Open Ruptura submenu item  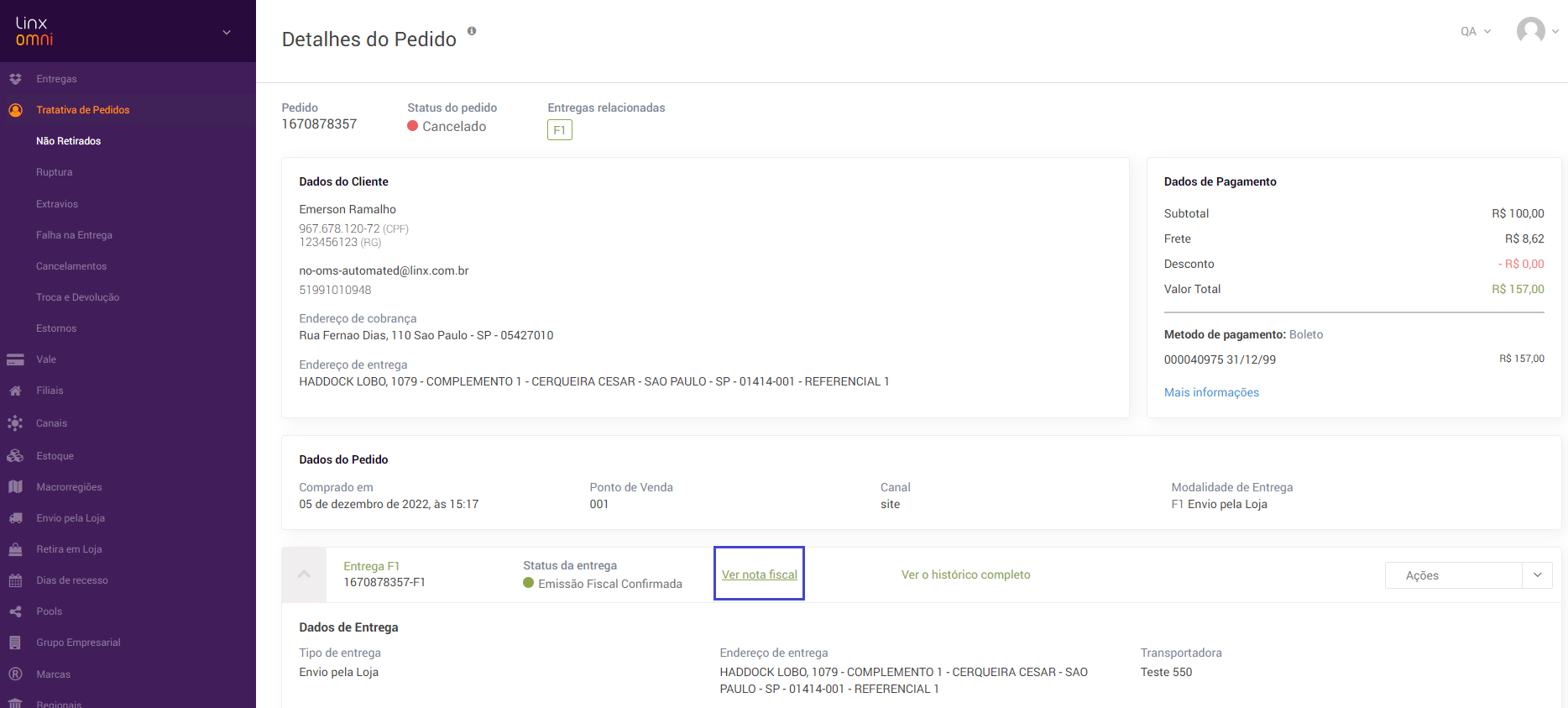(x=55, y=172)
